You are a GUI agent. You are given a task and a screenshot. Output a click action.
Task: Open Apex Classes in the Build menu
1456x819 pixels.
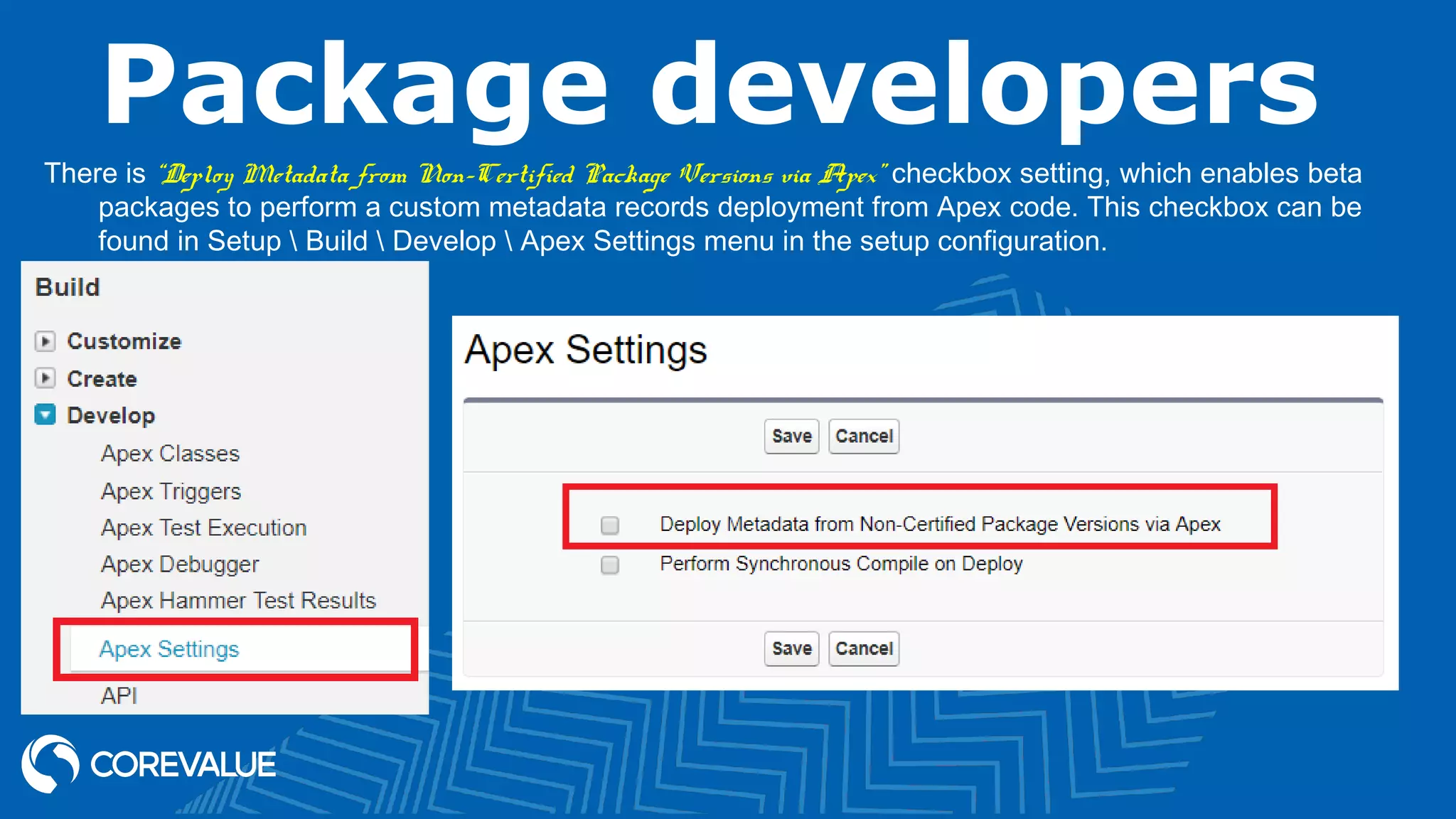point(171,454)
